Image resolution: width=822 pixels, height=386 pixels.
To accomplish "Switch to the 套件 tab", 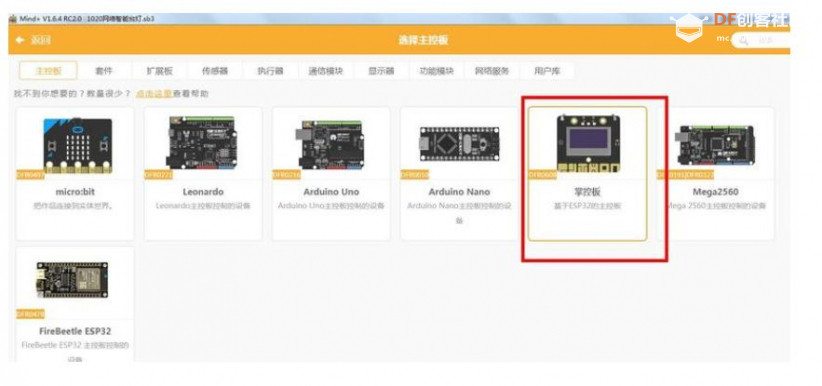I will (x=104, y=71).
